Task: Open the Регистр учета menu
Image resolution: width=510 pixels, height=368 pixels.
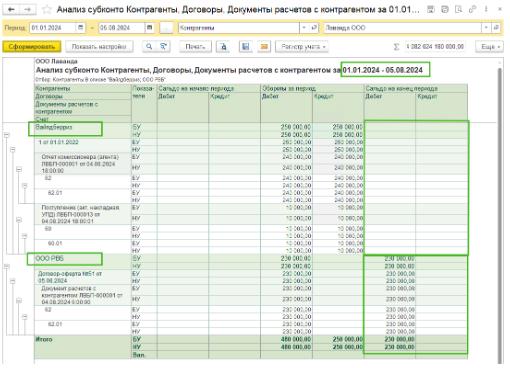Action: pyautogui.click(x=302, y=47)
